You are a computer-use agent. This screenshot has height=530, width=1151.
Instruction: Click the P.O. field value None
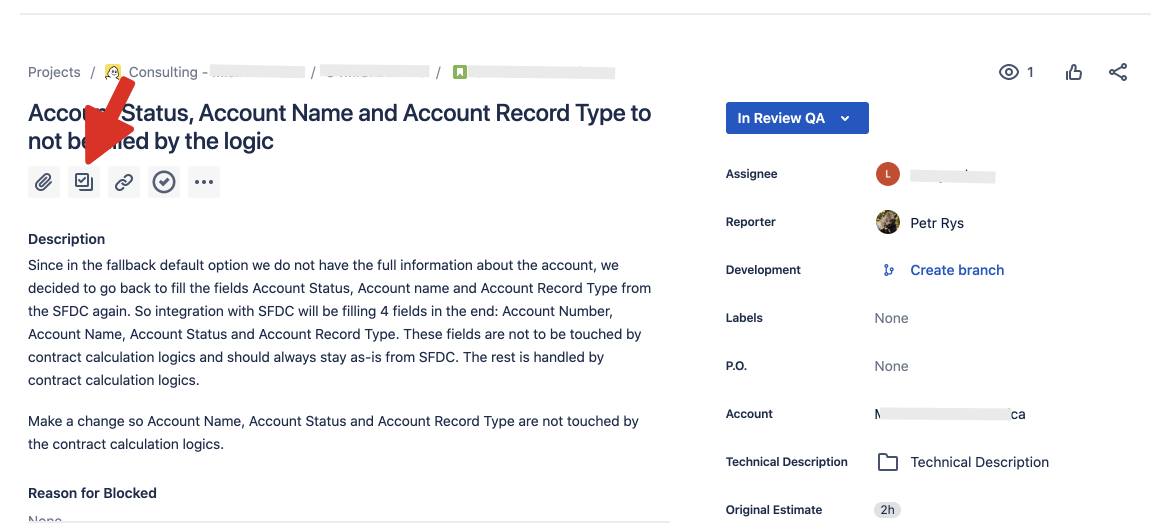(x=891, y=366)
